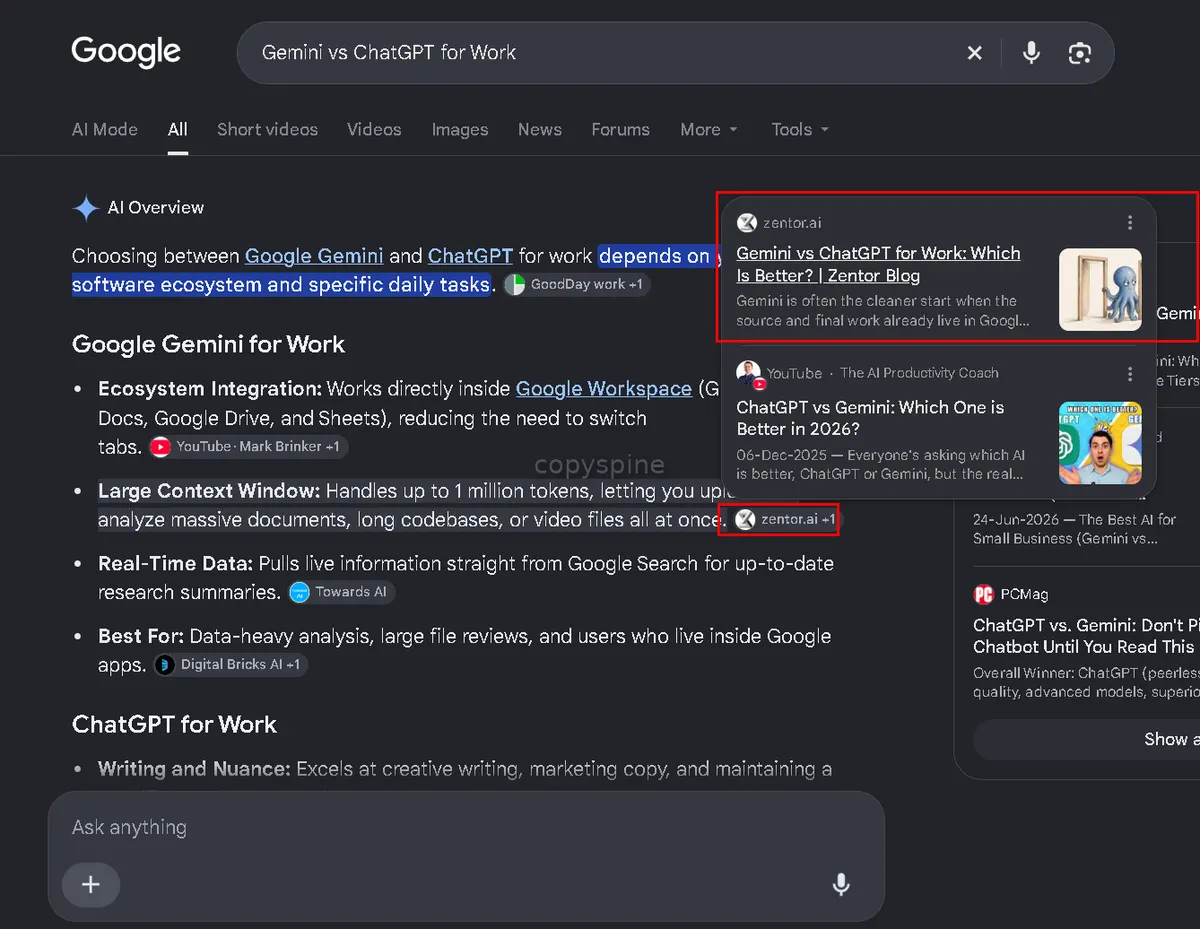Viewport: 1200px width, 929px height.
Task: Click the Google logo
Action: point(126,52)
